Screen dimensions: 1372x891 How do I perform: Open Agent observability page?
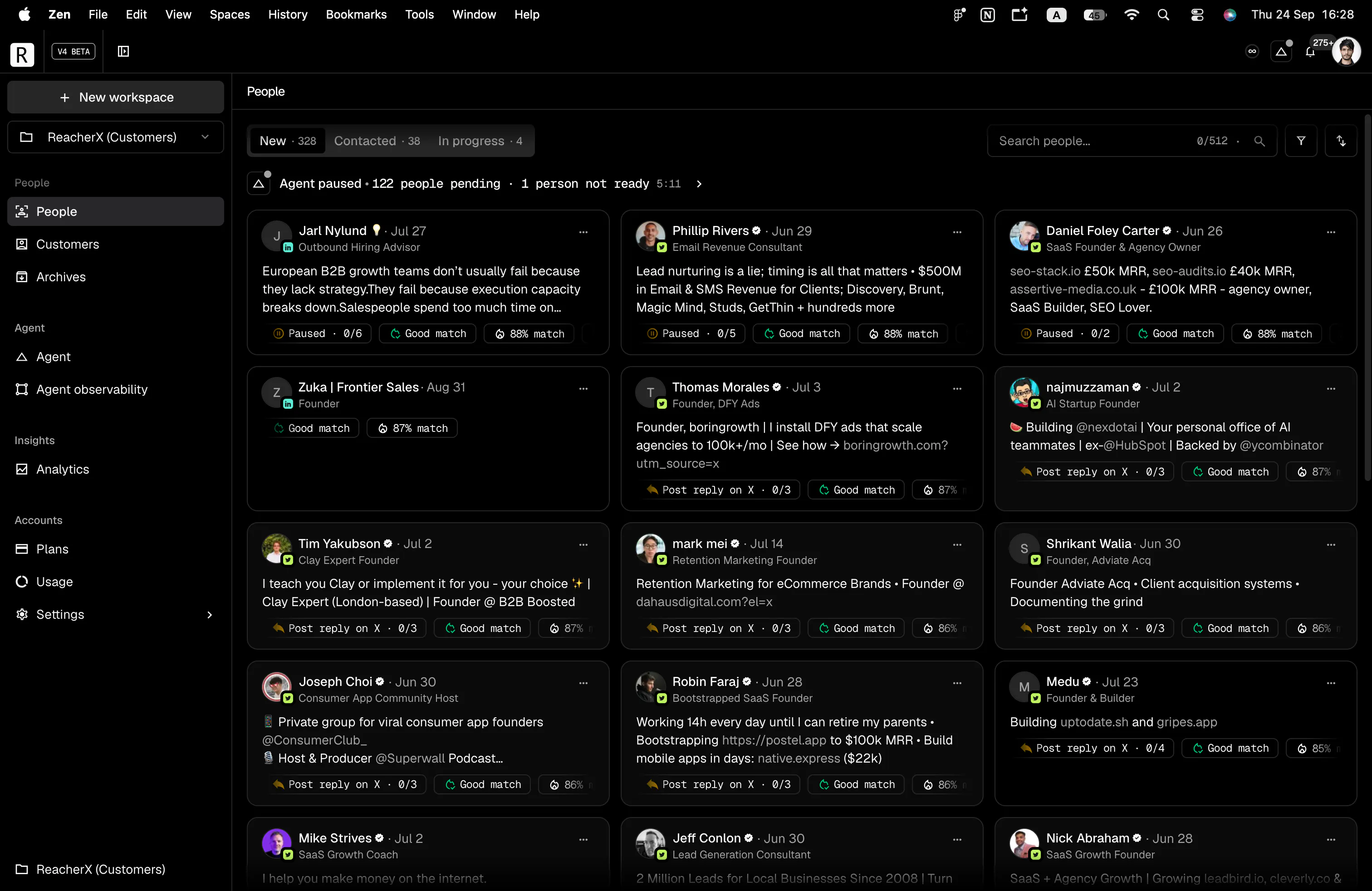click(x=115, y=389)
